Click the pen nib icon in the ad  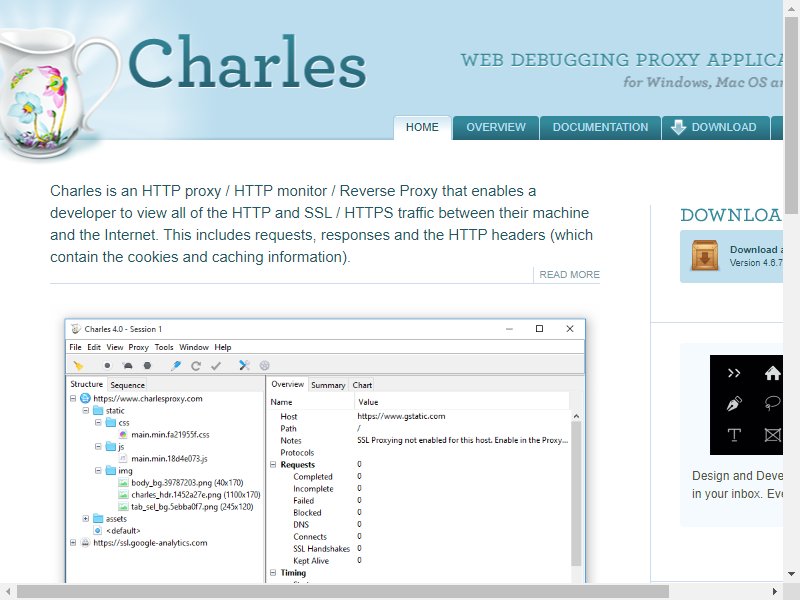pyautogui.click(x=734, y=404)
